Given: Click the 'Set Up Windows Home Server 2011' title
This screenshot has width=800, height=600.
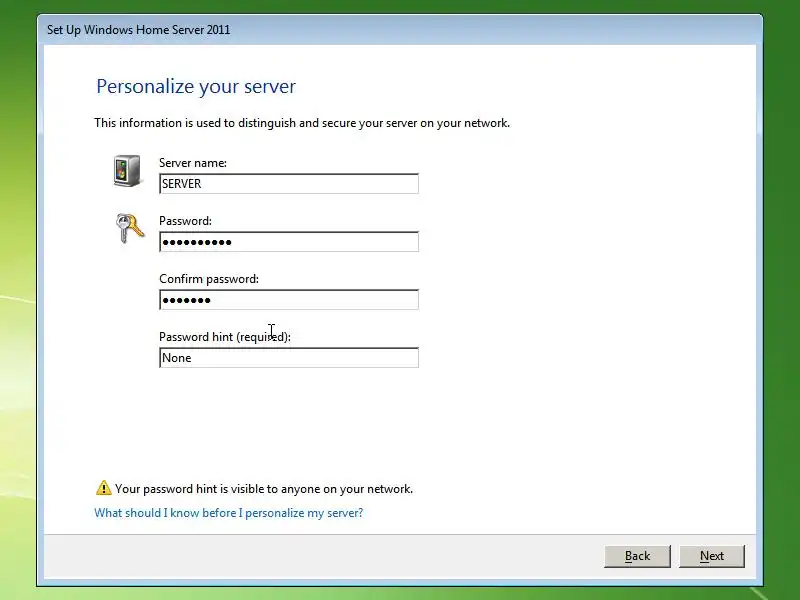Looking at the screenshot, I should (x=139, y=30).
